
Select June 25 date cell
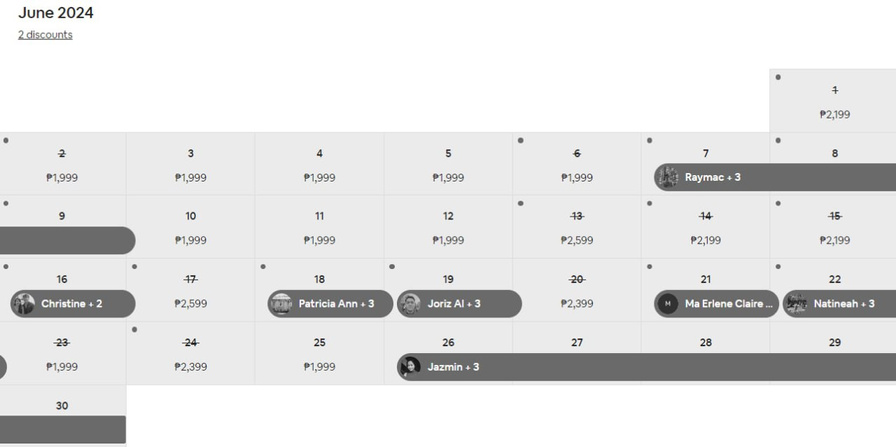[319, 353]
